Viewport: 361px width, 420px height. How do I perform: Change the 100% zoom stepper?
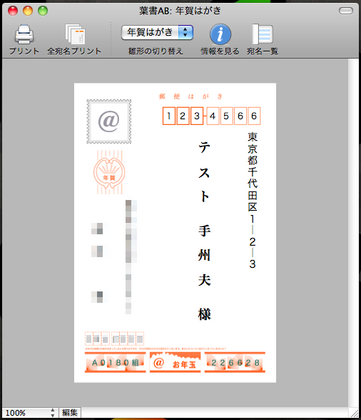(52, 413)
